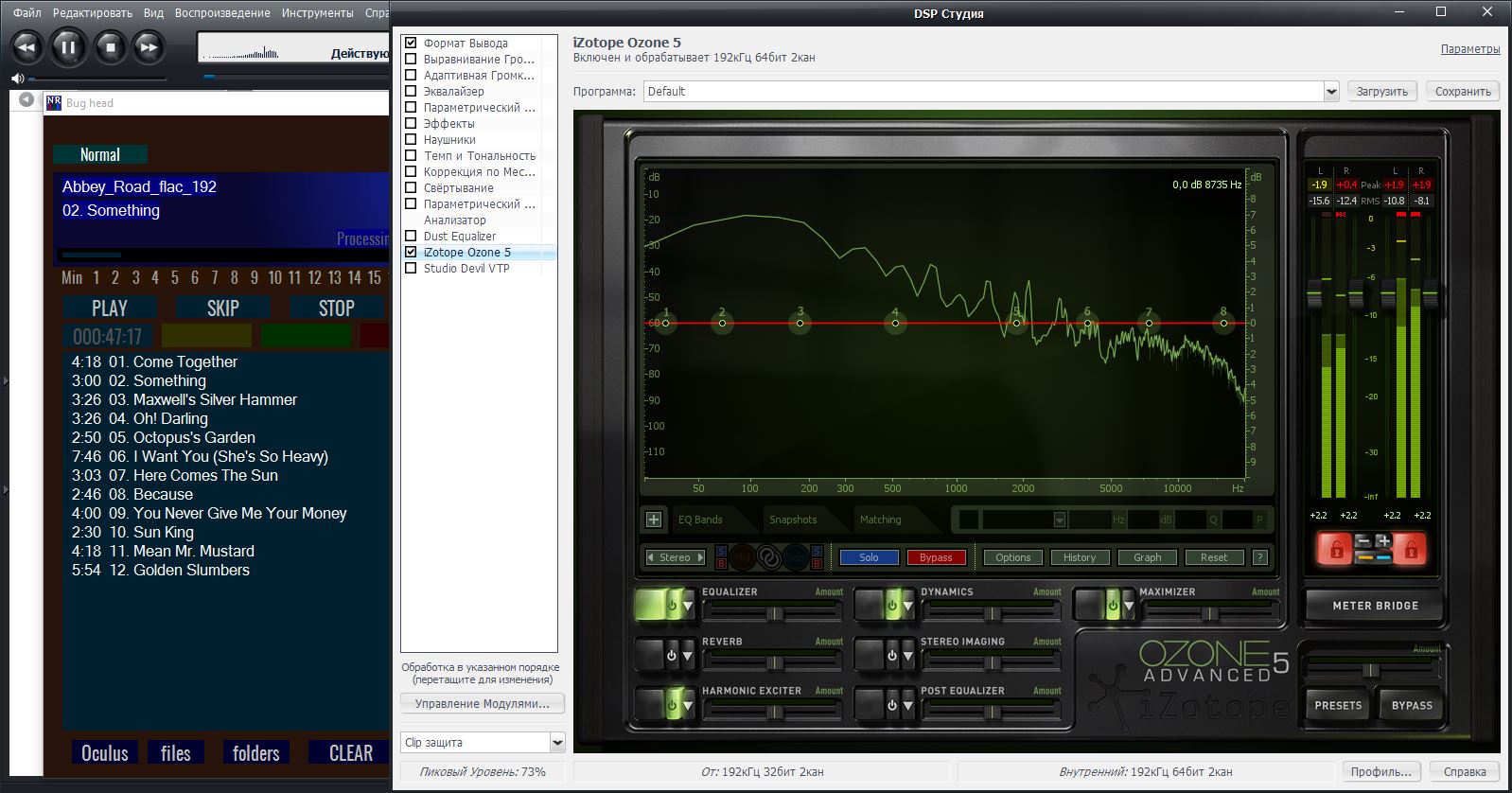This screenshot has height=793, width=1512.
Task: Adjust the global Amount slider above Presets
Action: click(1371, 670)
